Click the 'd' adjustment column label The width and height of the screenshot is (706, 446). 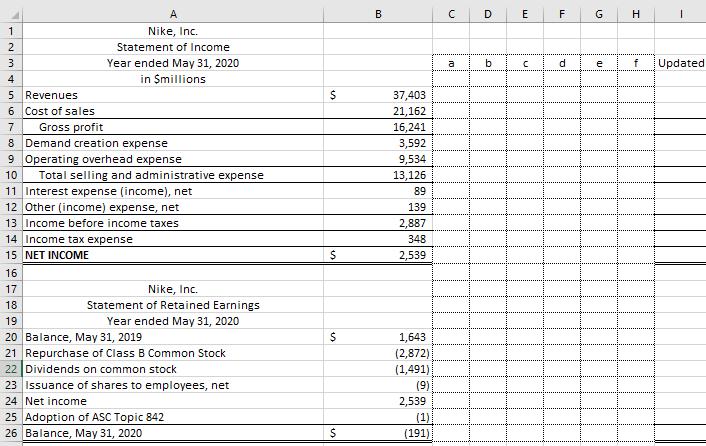point(561,63)
